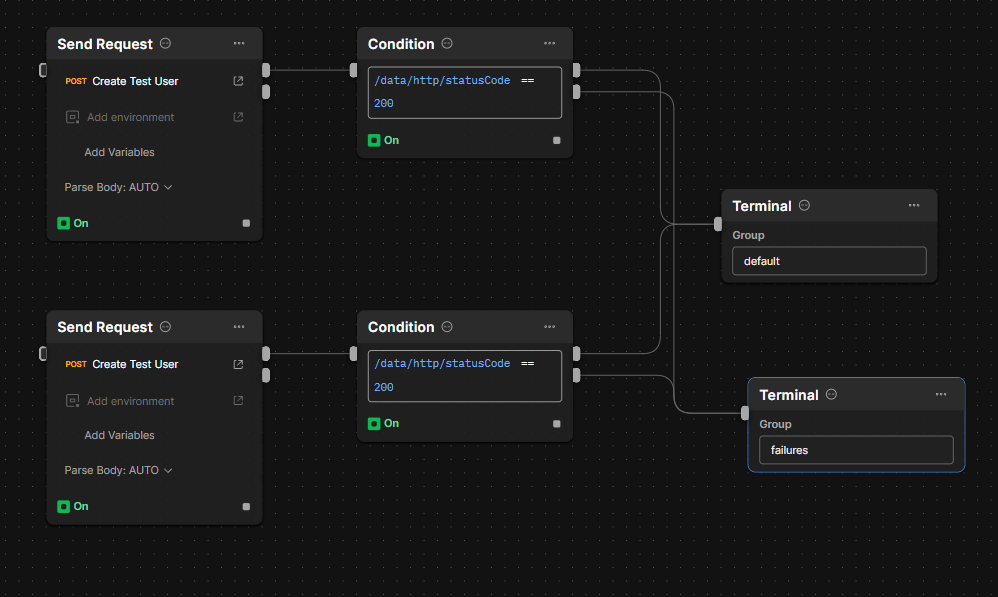Select the lower Condition block title
The image size is (998, 597).
[401, 327]
